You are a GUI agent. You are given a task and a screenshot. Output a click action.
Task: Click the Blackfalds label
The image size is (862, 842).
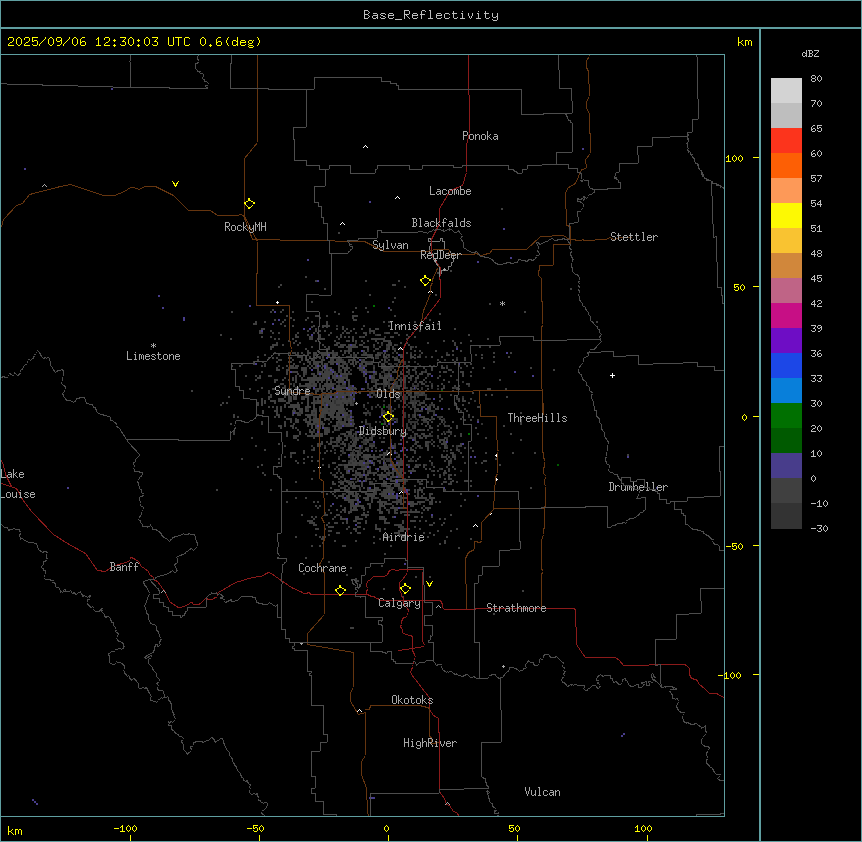[x=441, y=223]
